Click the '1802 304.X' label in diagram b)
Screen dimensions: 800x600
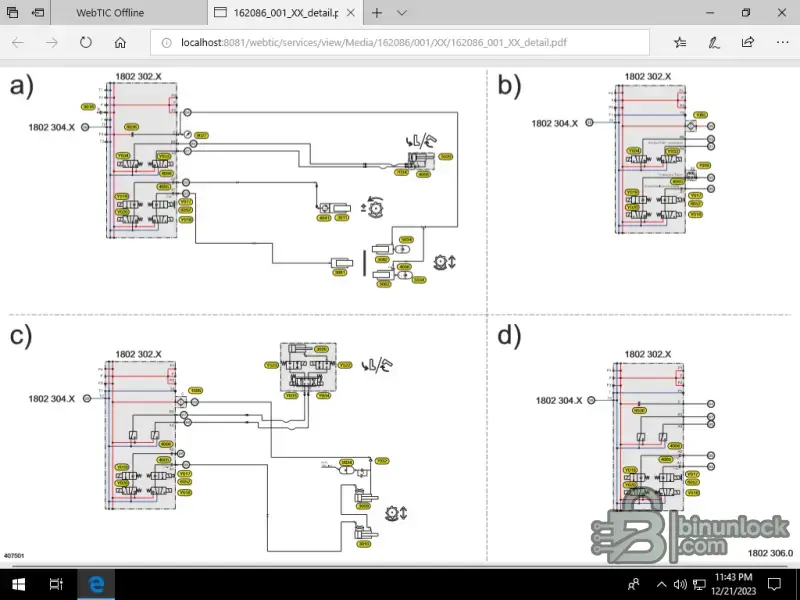[x=555, y=123]
